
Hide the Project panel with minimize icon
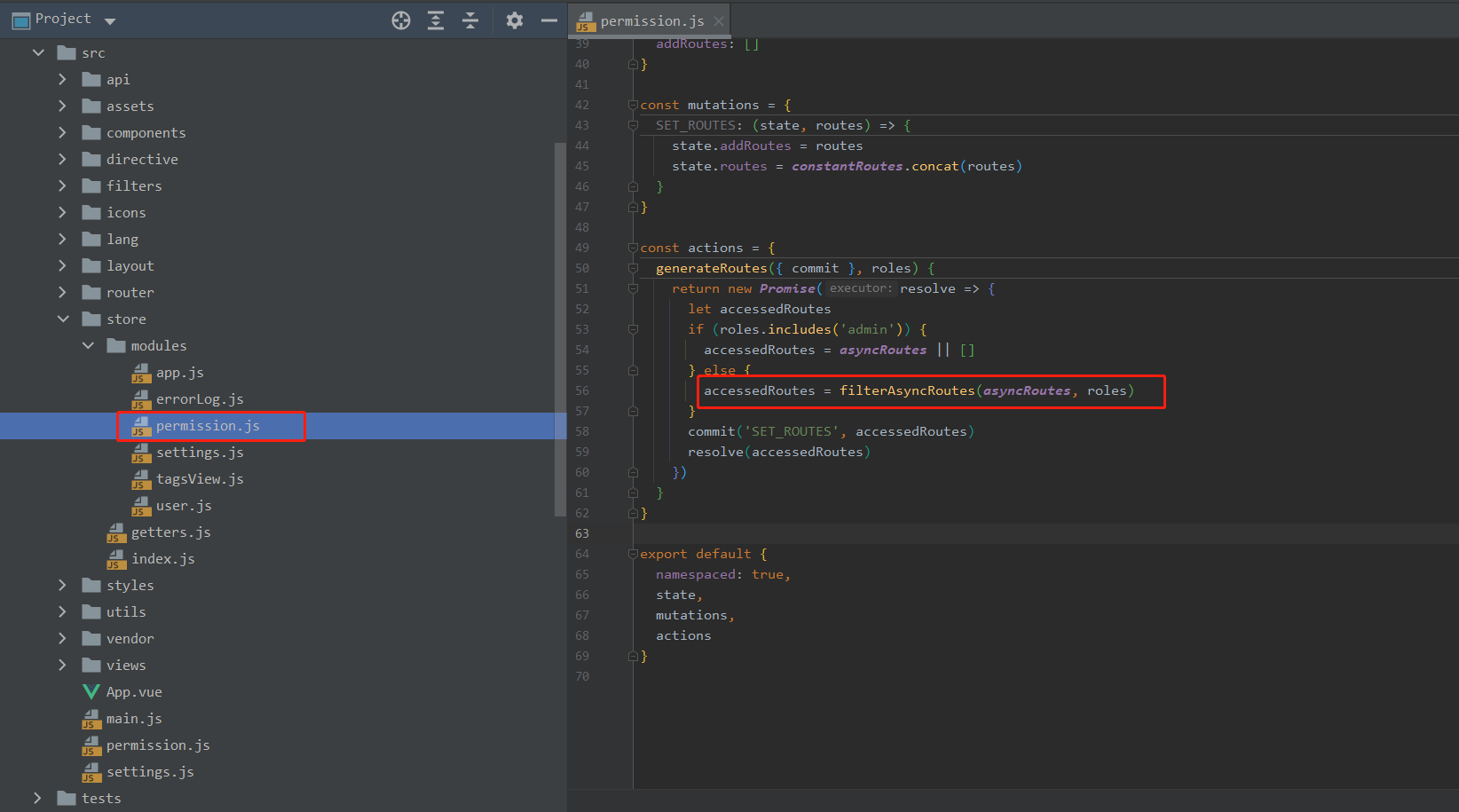pos(549,20)
